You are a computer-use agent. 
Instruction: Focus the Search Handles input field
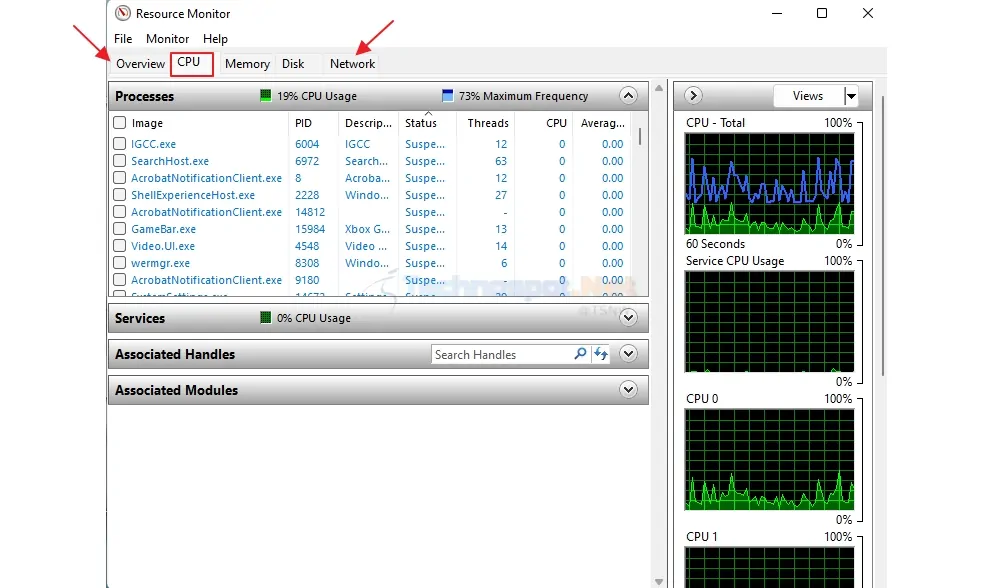coord(502,355)
